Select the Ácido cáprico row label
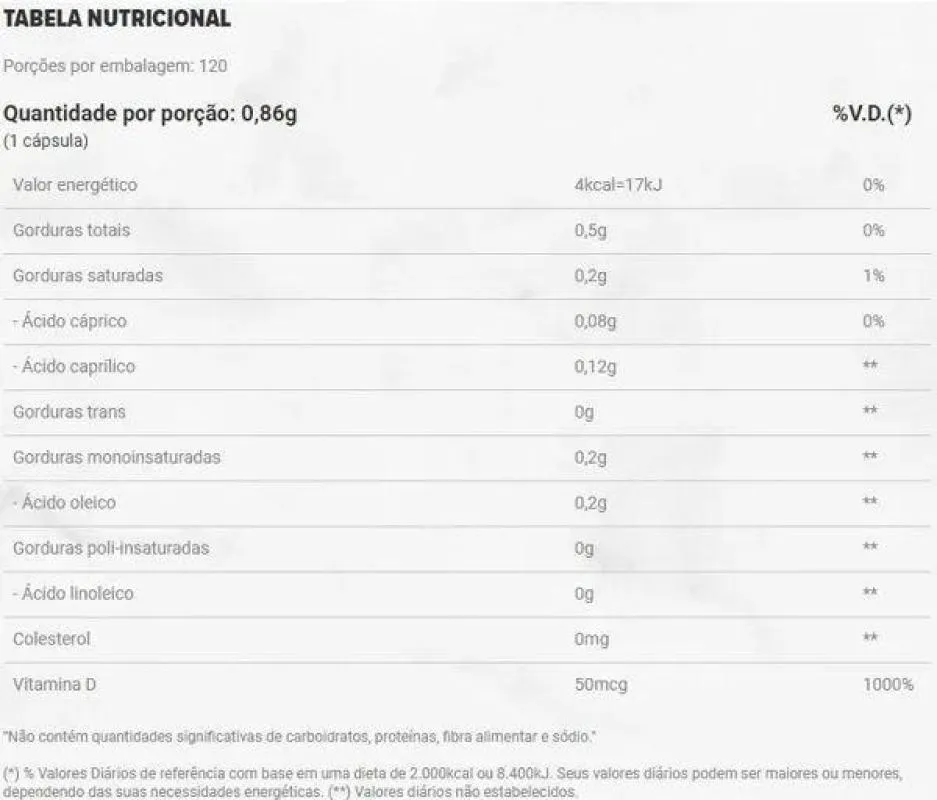Image resolution: width=937 pixels, height=800 pixels. (x=70, y=321)
